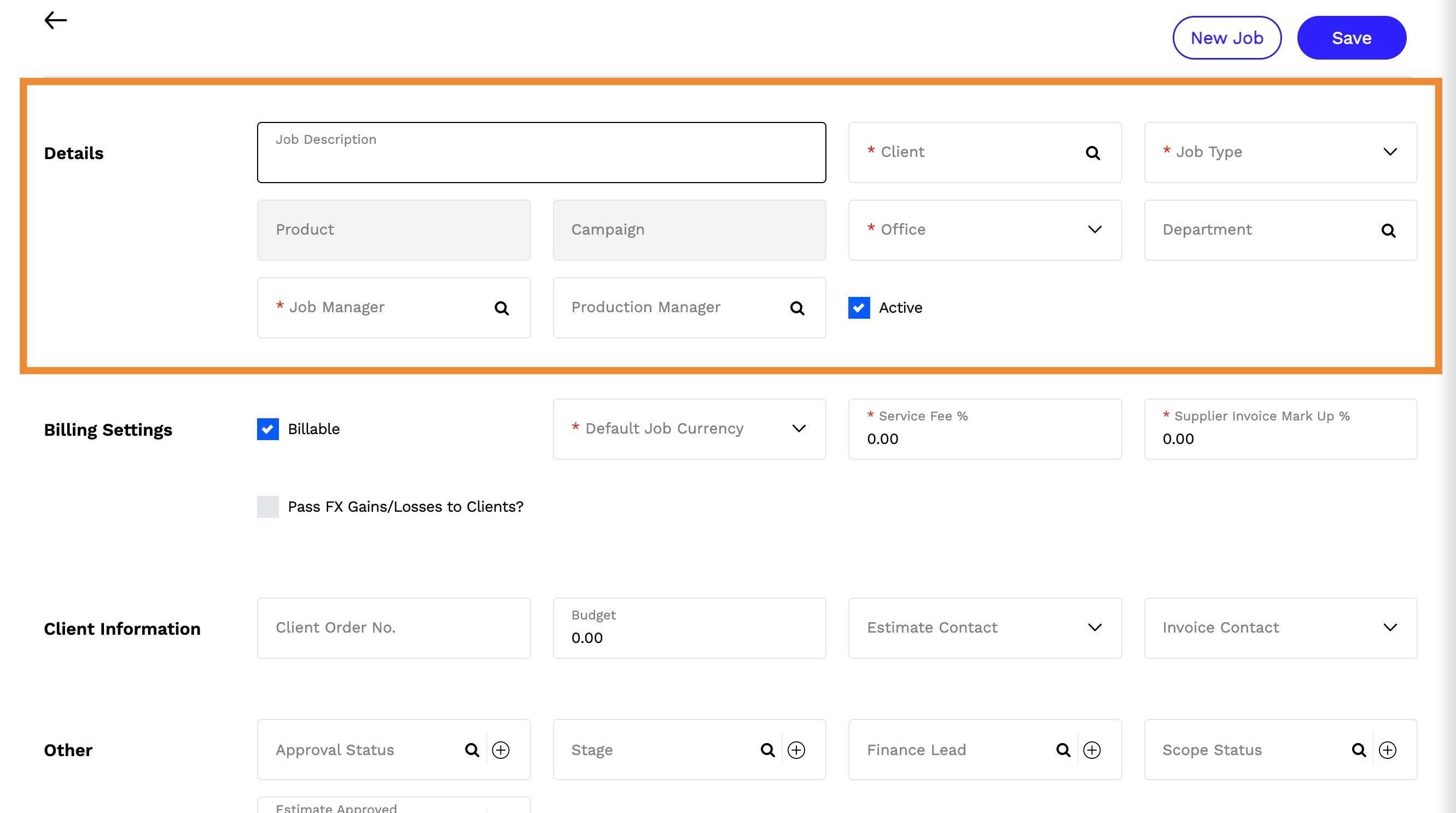1456x813 pixels.
Task: Click the Client Order No. field
Action: click(x=393, y=628)
